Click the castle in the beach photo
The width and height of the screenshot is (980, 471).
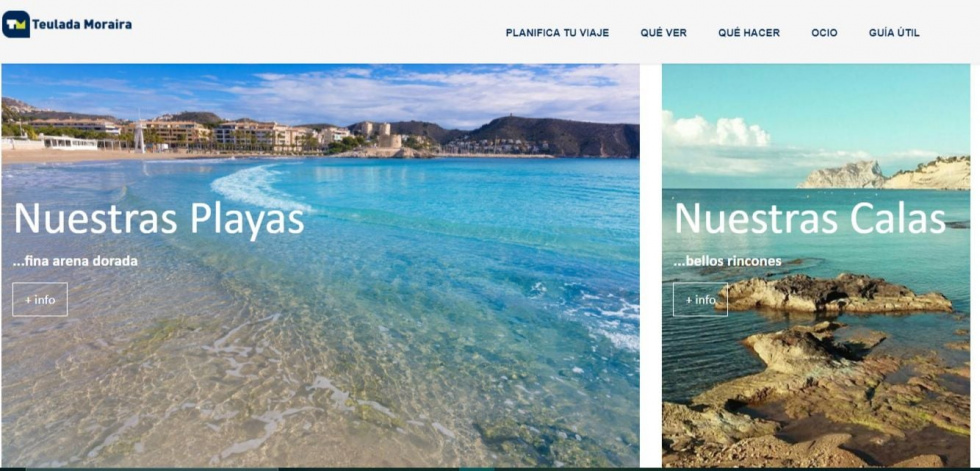click(382, 135)
